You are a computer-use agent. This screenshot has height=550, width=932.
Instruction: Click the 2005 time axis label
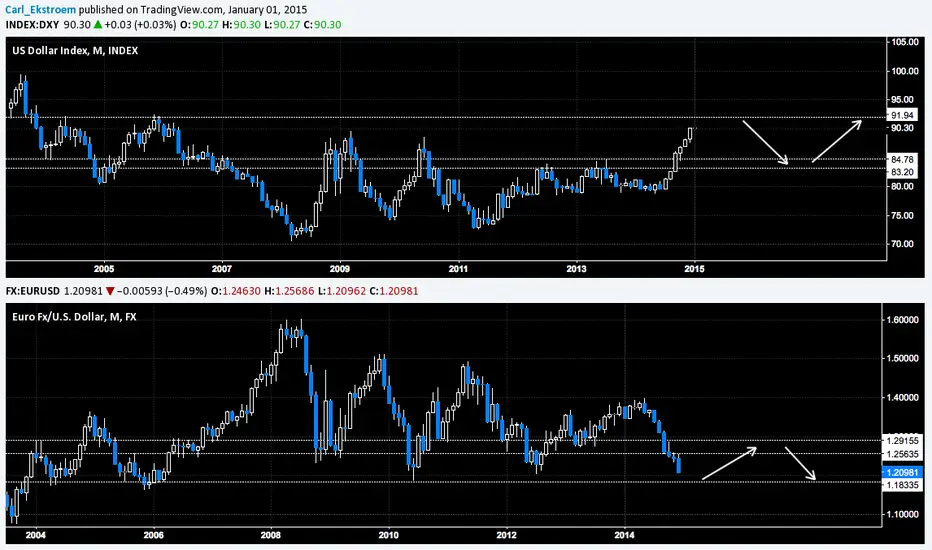point(104,269)
